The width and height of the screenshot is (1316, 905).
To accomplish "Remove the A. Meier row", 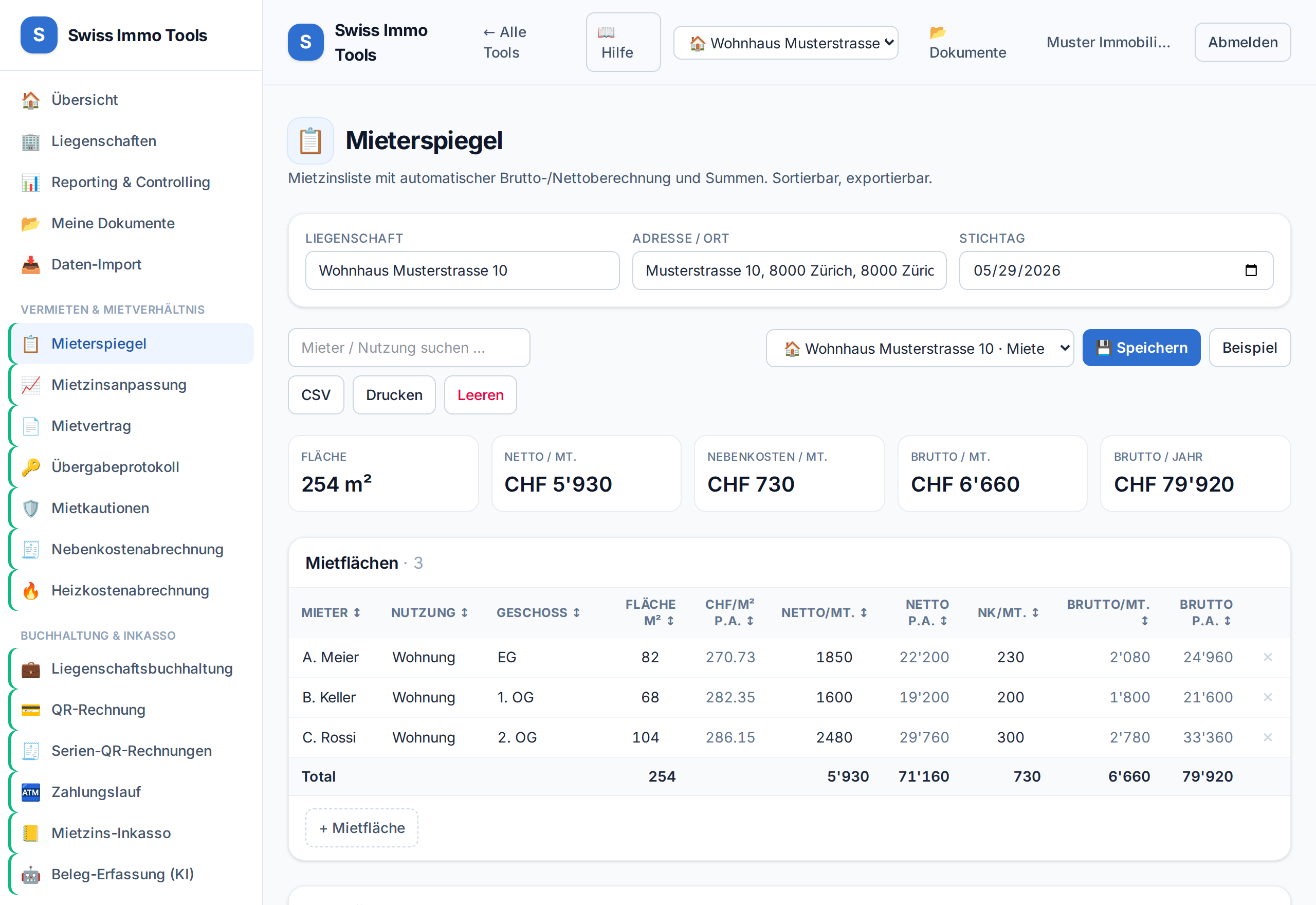I will click(x=1268, y=657).
